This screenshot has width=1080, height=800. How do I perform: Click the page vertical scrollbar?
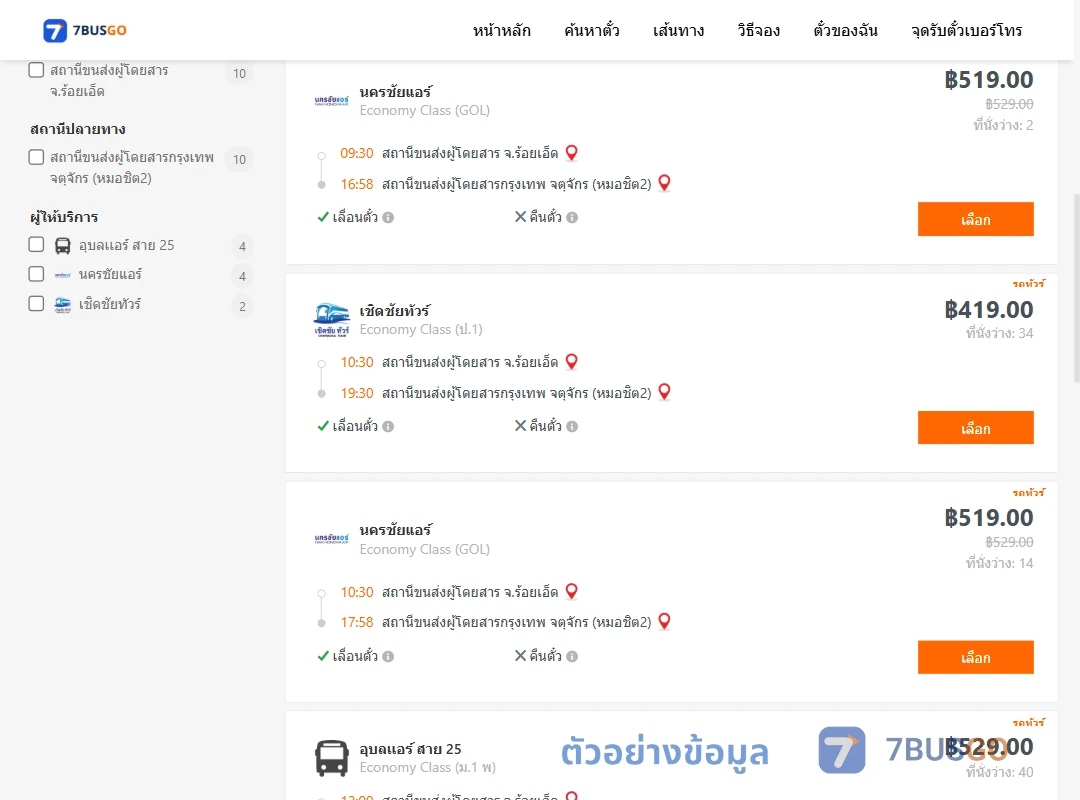tap(1077, 288)
